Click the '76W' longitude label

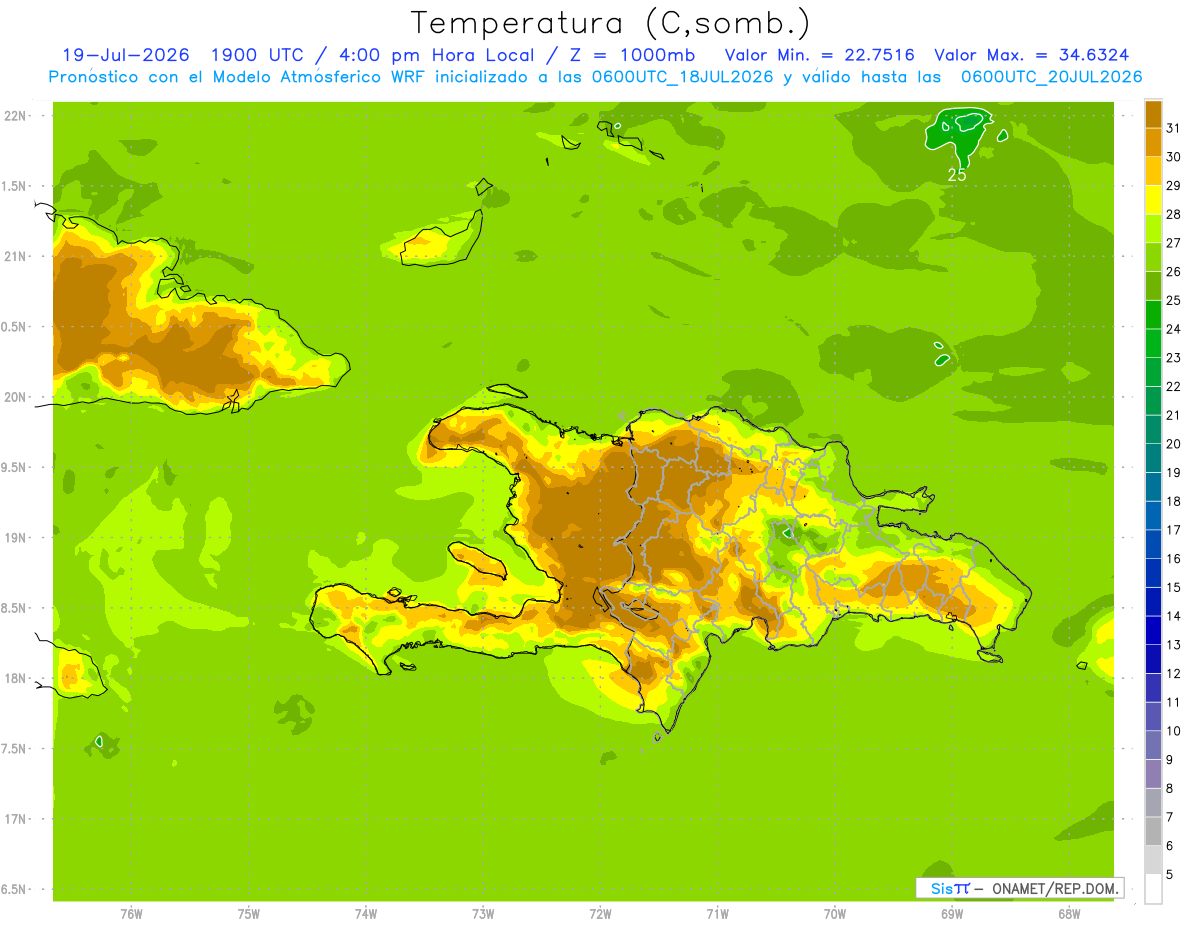click(x=131, y=914)
